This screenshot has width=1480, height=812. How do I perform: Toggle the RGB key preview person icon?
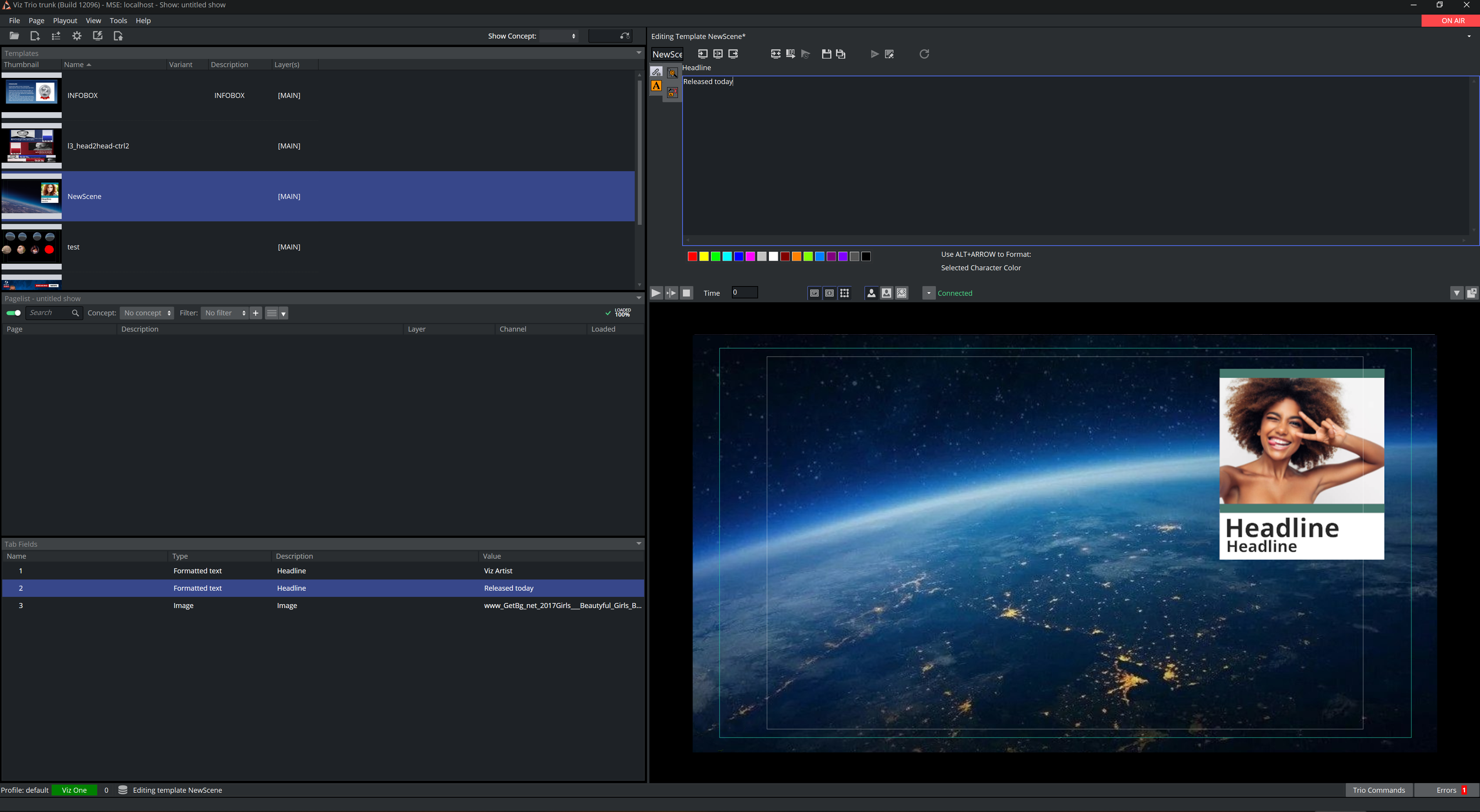coord(871,293)
